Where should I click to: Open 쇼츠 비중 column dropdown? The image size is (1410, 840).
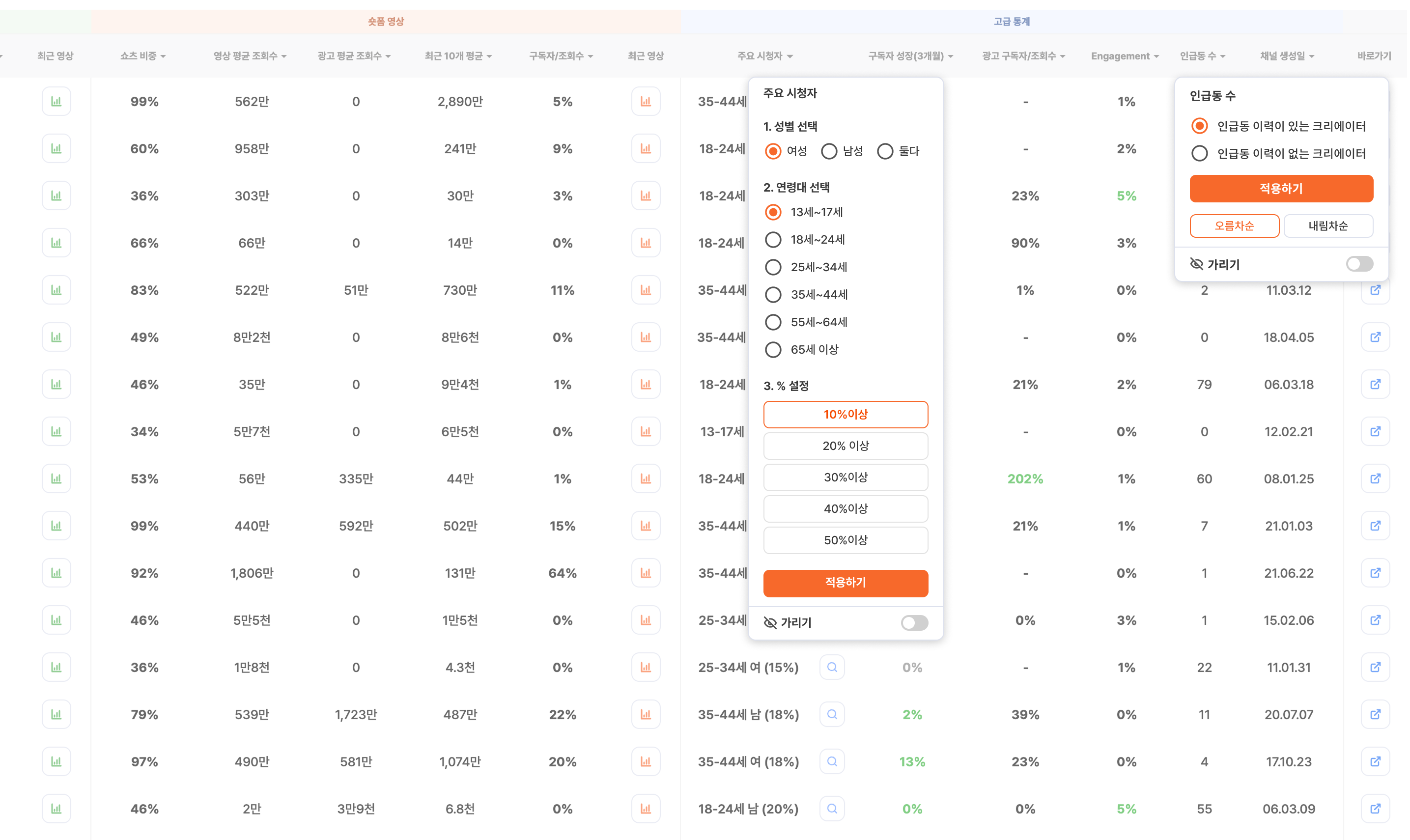click(x=142, y=56)
